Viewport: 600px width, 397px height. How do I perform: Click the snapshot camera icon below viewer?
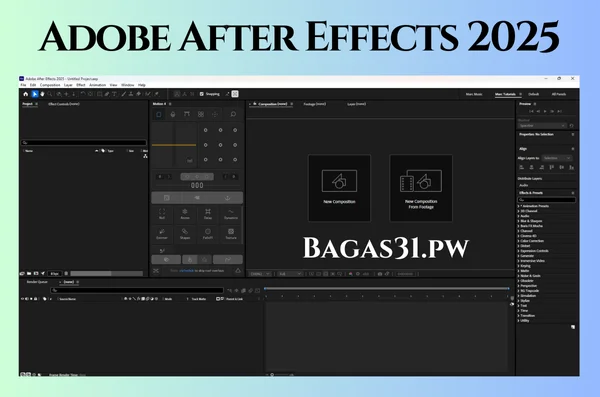pos(380,274)
